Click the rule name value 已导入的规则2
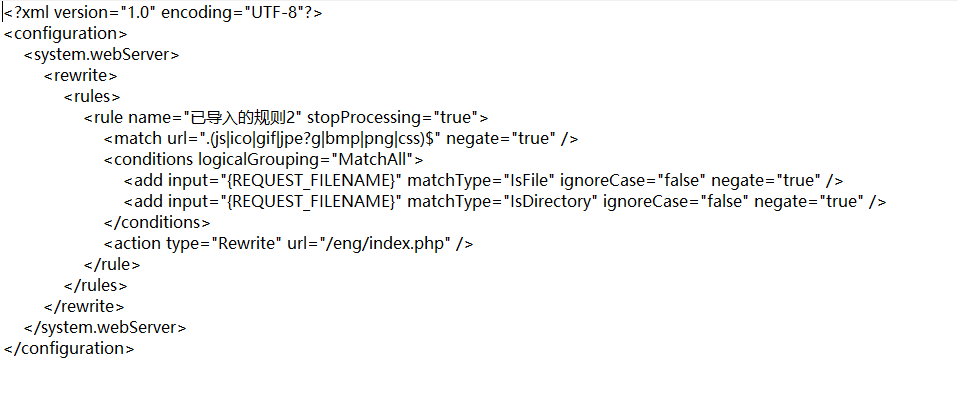958x393 pixels. pos(239,117)
